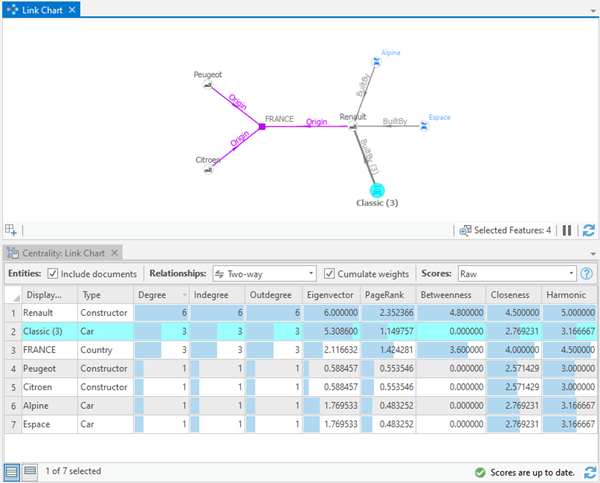Show selected records only view

29,471
